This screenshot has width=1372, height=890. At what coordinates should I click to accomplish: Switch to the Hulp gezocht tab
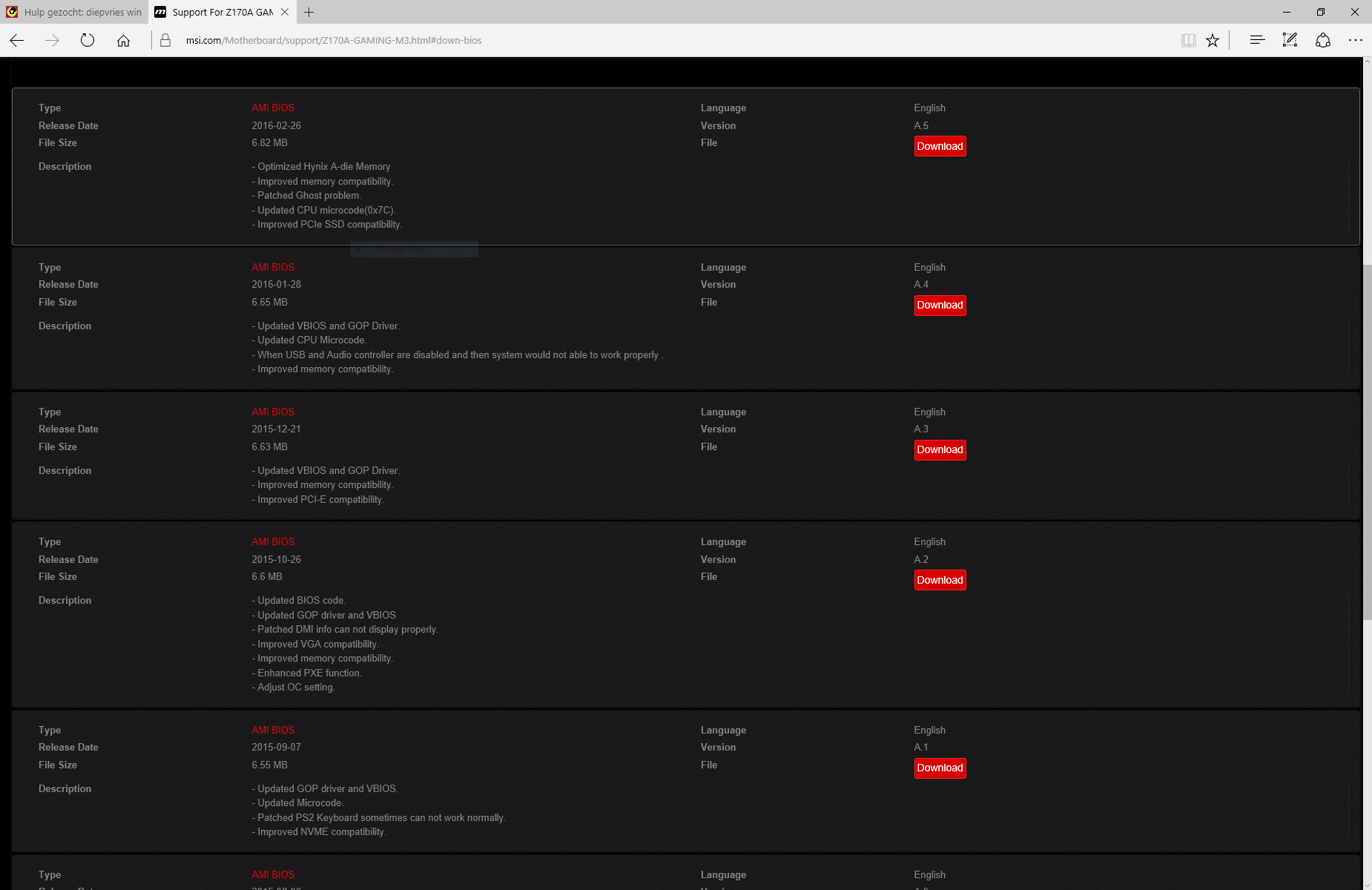74,12
